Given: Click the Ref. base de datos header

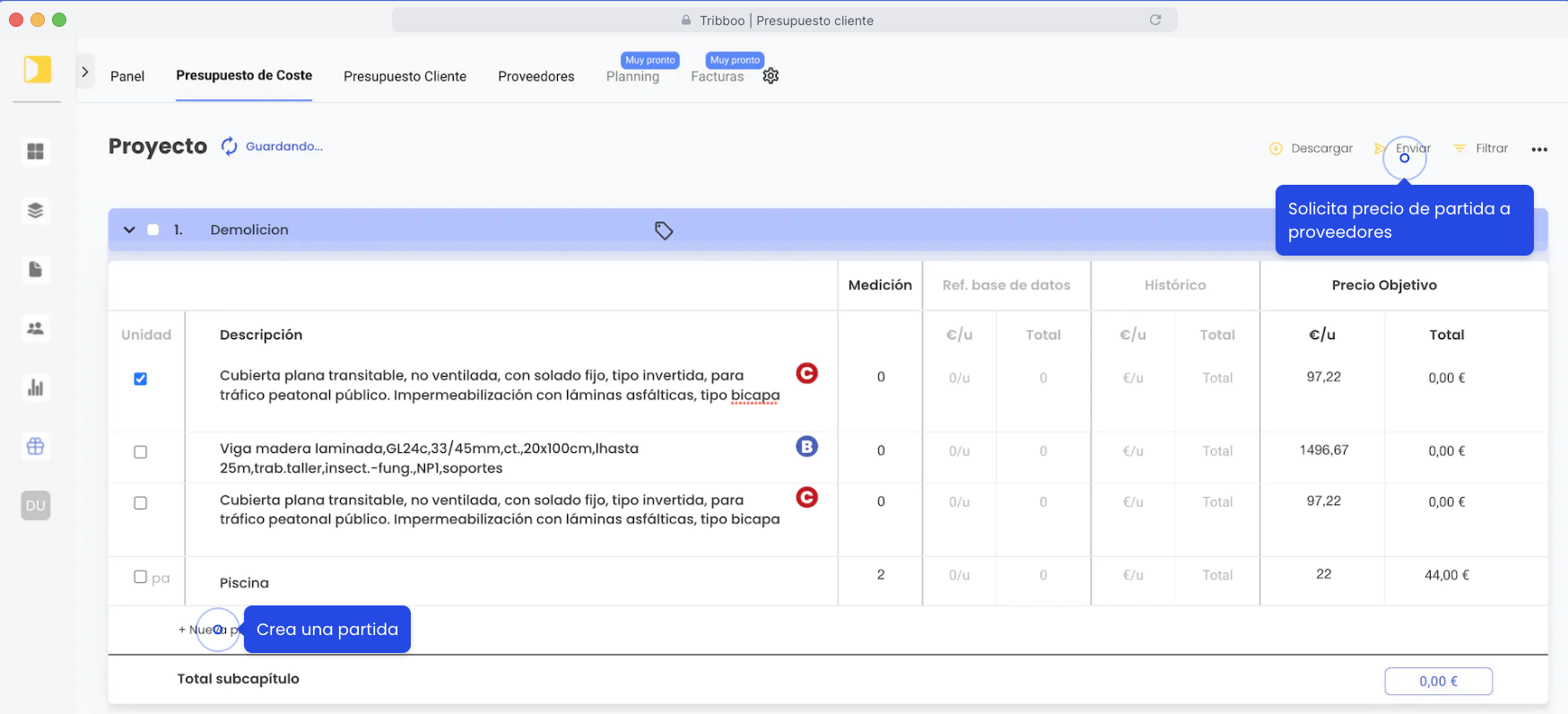Looking at the screenshot, I should tap(1006, 285).
